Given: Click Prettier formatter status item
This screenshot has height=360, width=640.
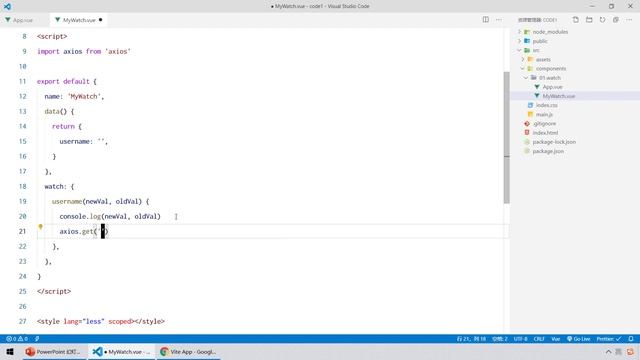Looking at the screenshot, I should coord(609,339).
